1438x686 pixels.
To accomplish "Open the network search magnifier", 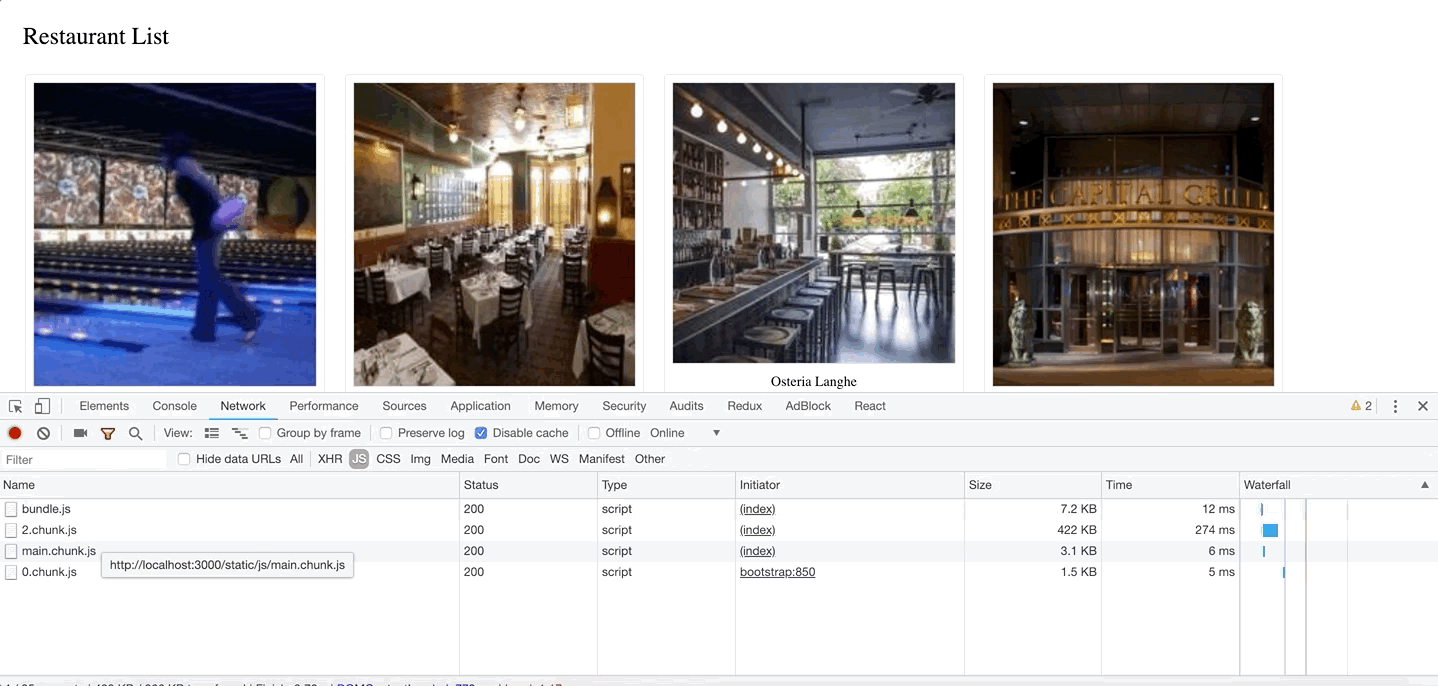I will coord(135,433).
